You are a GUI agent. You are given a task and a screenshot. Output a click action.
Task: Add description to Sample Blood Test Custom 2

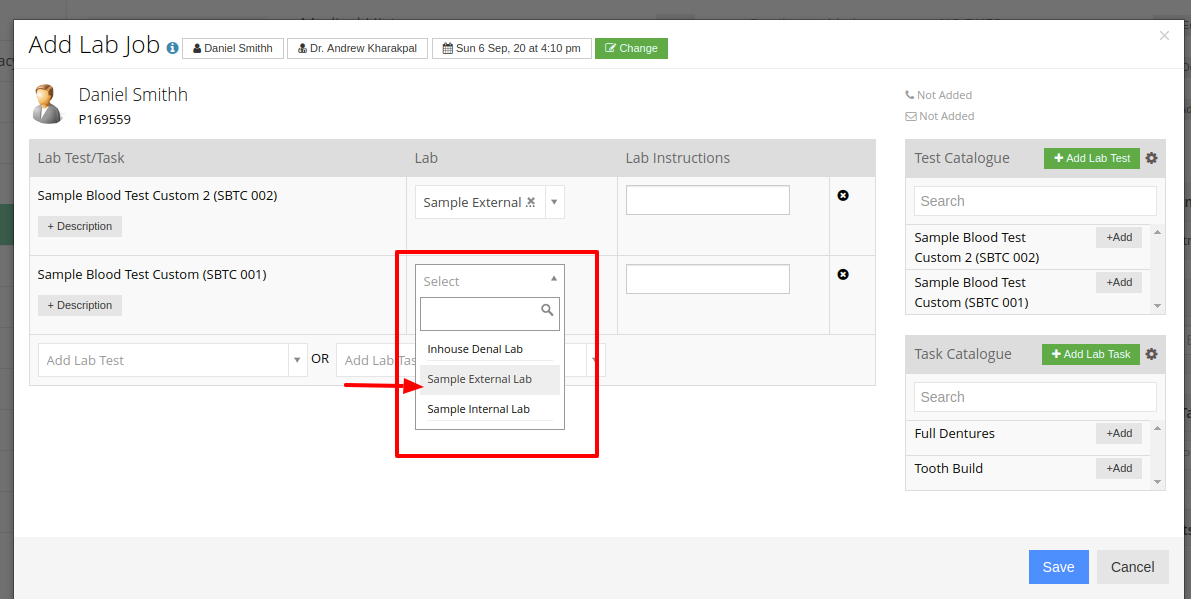pyautogui.click(x=80, y=226)
